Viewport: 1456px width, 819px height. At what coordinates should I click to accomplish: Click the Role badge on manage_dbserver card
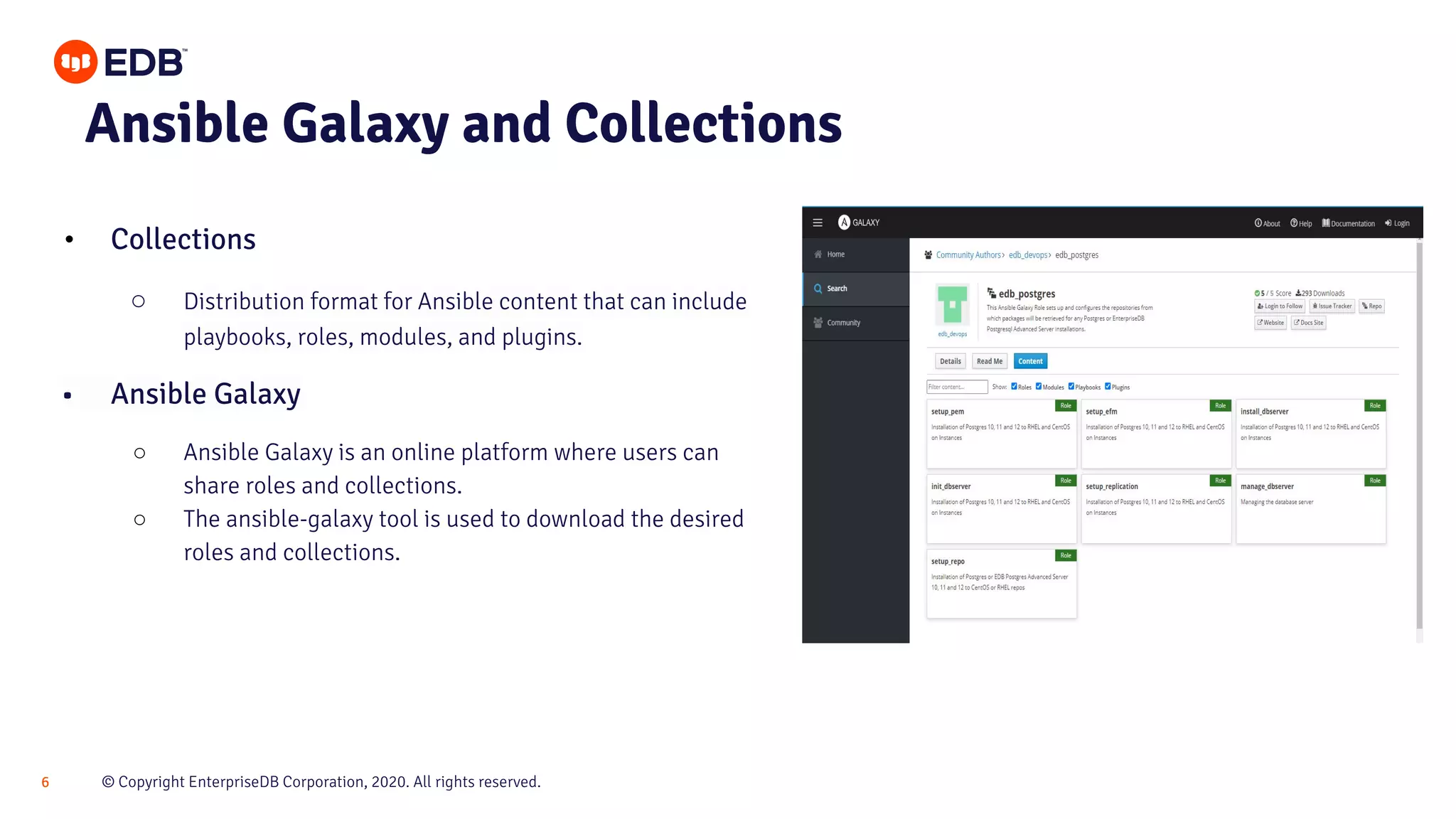coord(1376,481)
